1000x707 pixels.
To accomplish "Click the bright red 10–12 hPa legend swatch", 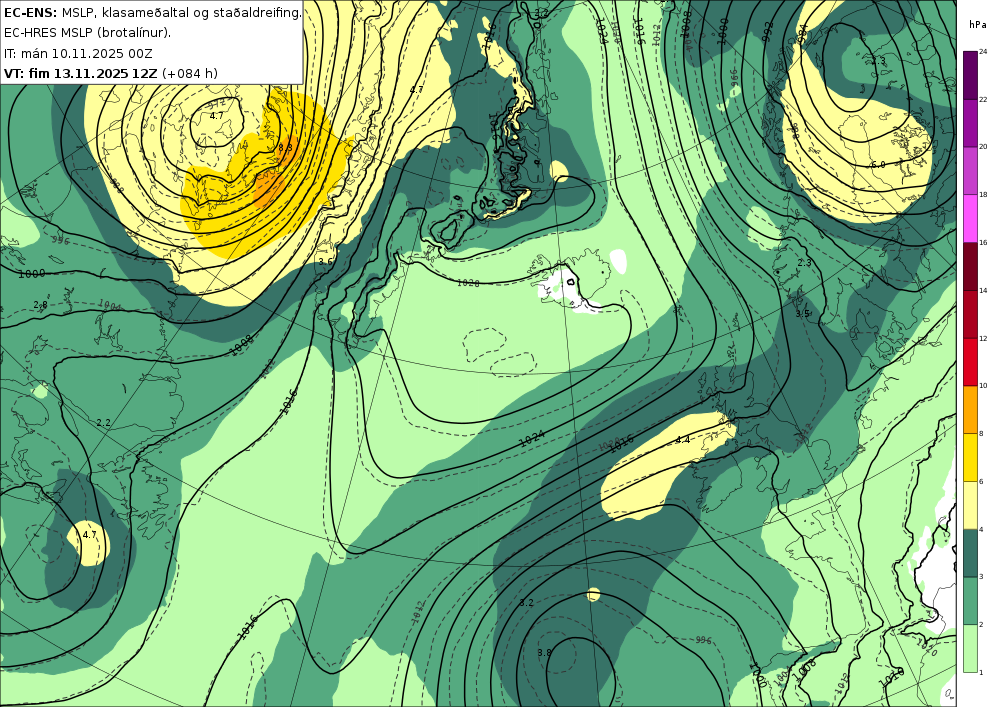I will pos(970,361).
